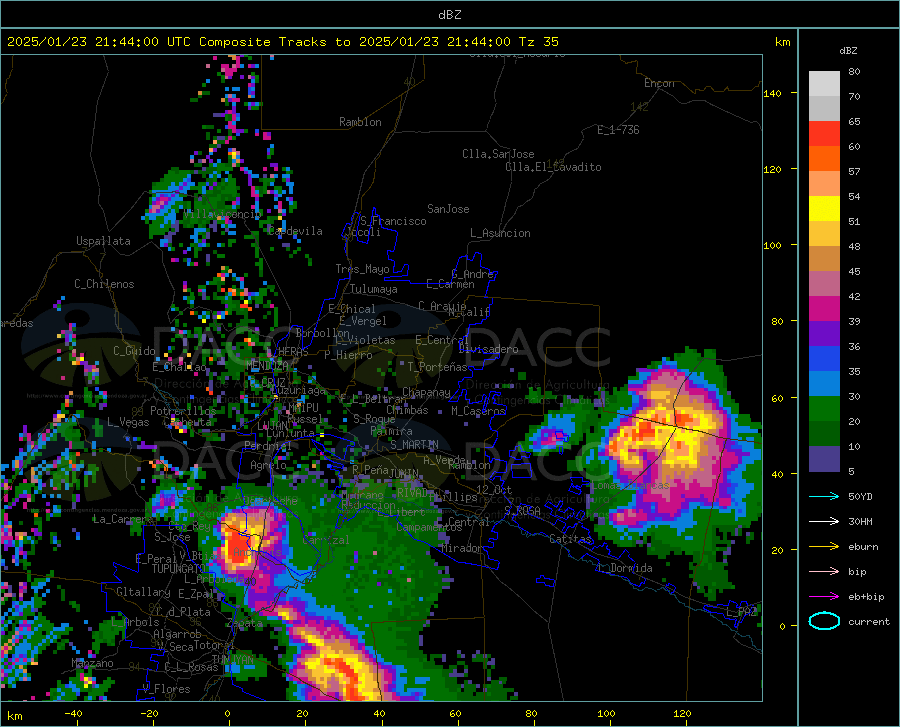Viewport: 900px width, 727px height.
Task: Click the '45' label on the color scale
Action: (854, 271)
